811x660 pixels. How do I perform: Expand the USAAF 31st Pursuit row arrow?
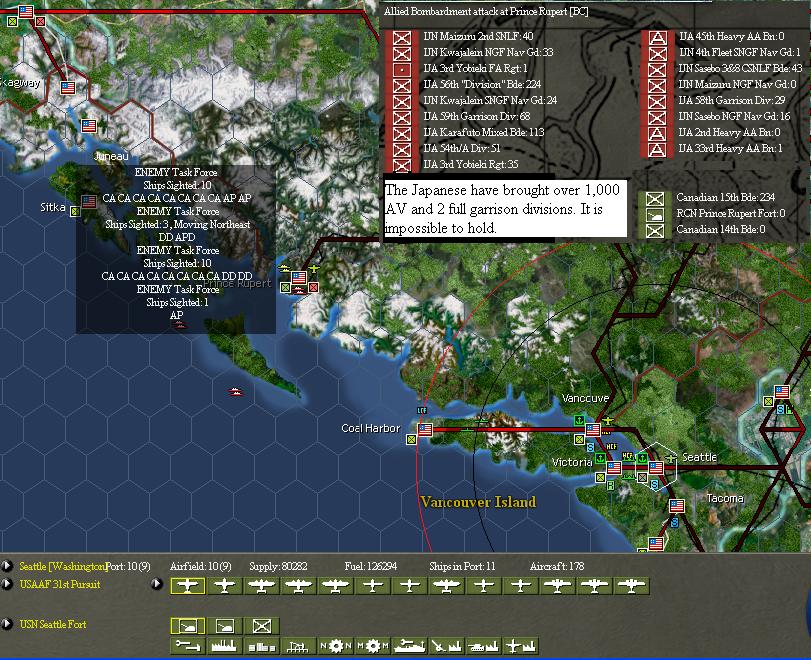pyautogui.click(x=7, y=584)
